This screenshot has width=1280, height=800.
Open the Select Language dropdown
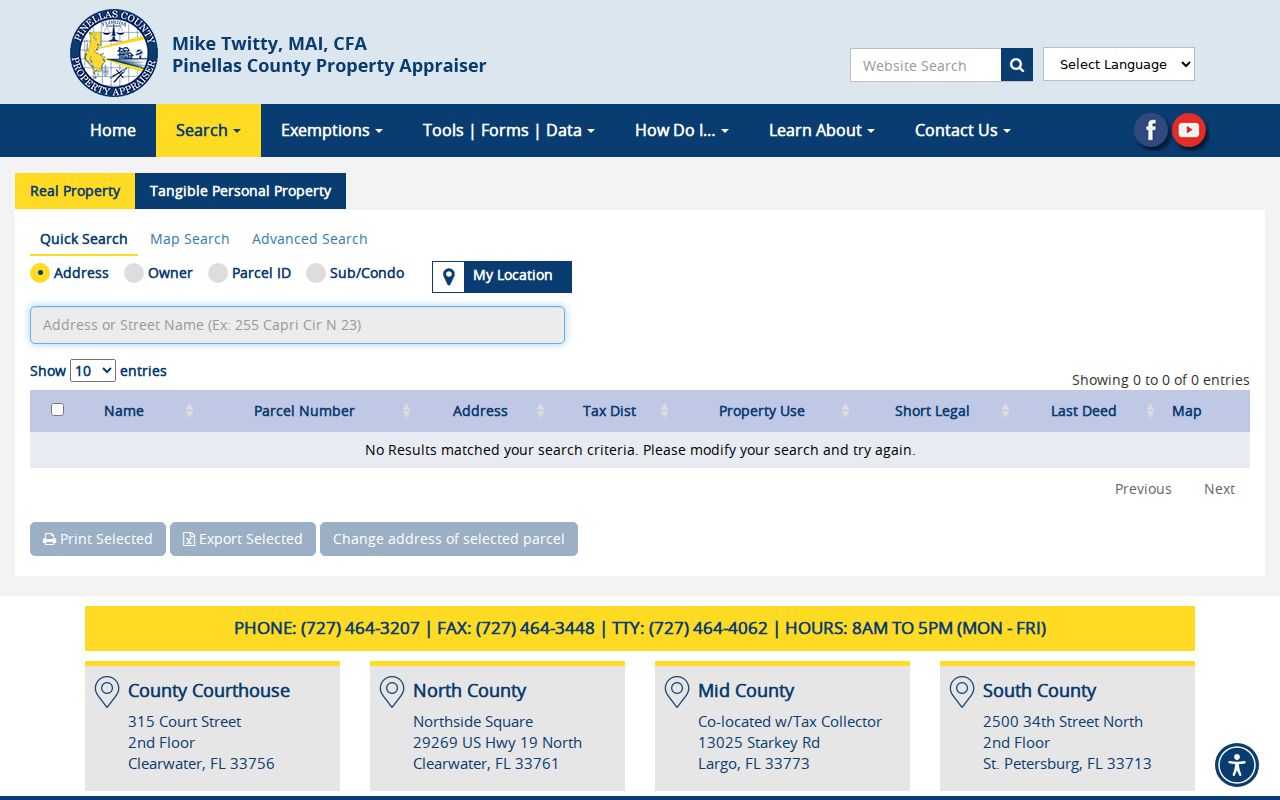click(1119, 64)
